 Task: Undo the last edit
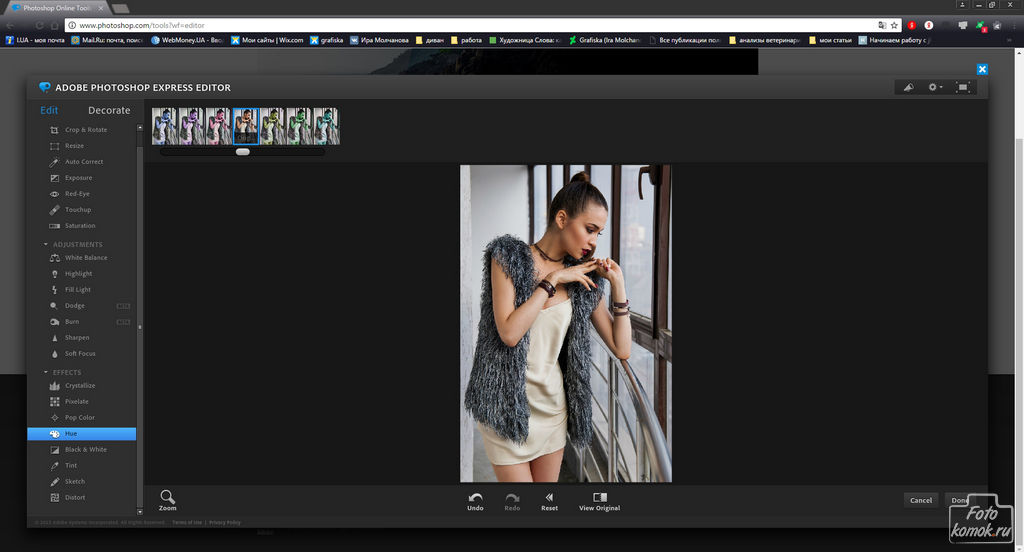(475, 500)
